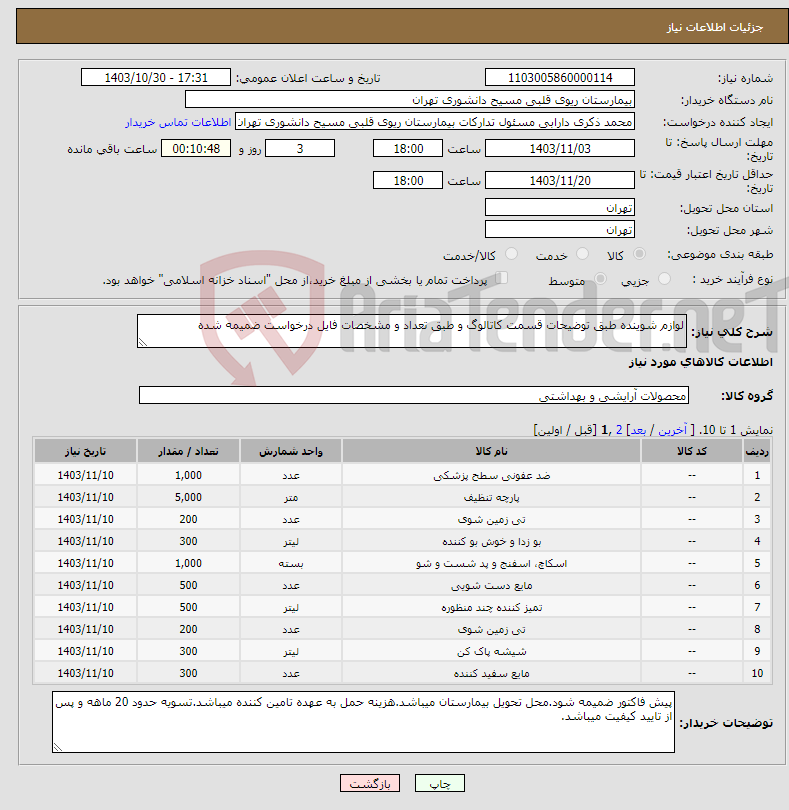
Task: Click the توضیحات خریدار text area
Action: pos(363,722)
